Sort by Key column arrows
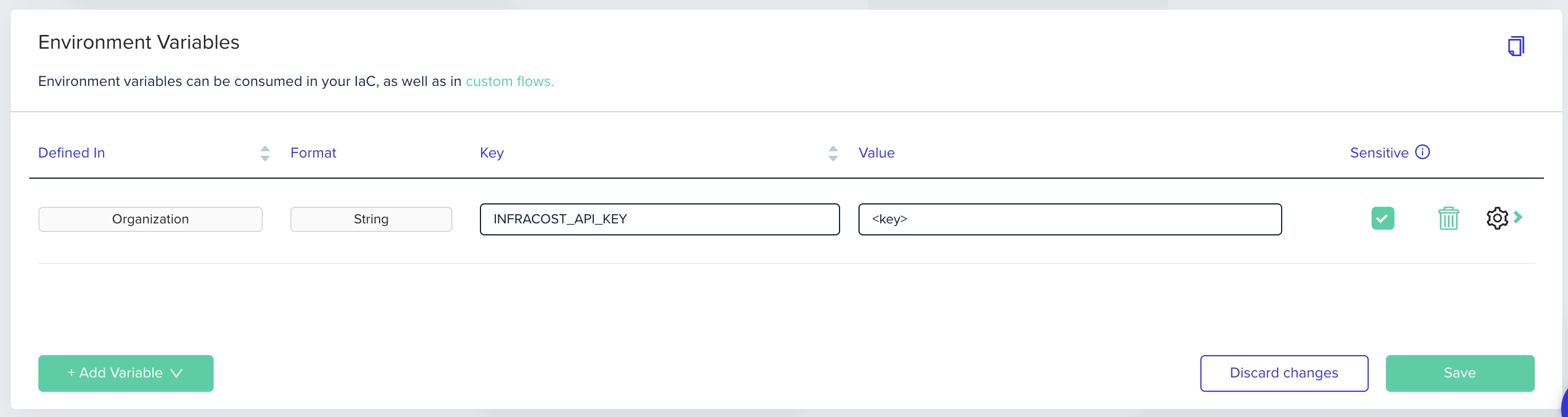 [x=833, y=154]
